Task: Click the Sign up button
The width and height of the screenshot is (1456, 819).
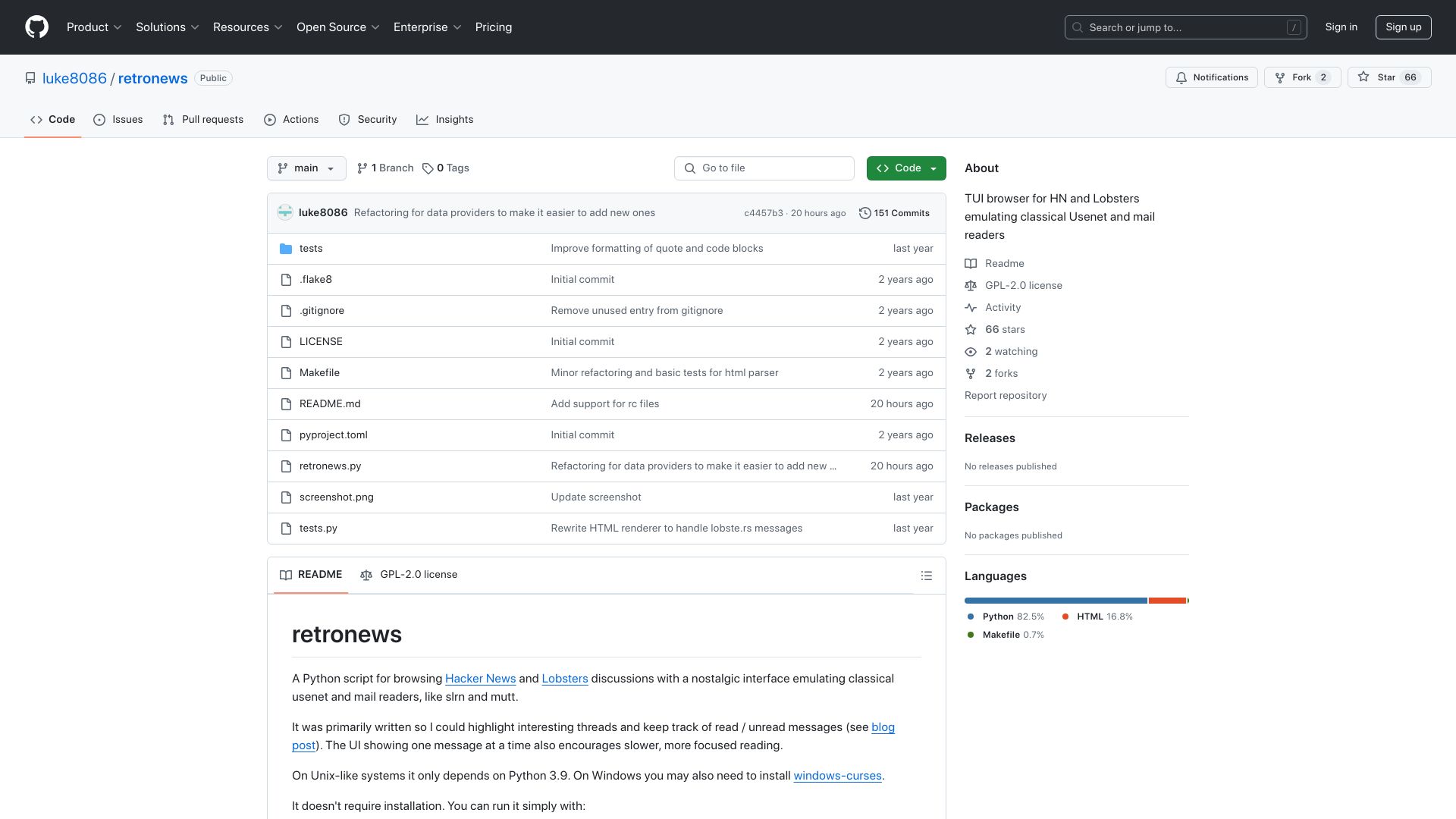Action: click(x=1403, y=27)
